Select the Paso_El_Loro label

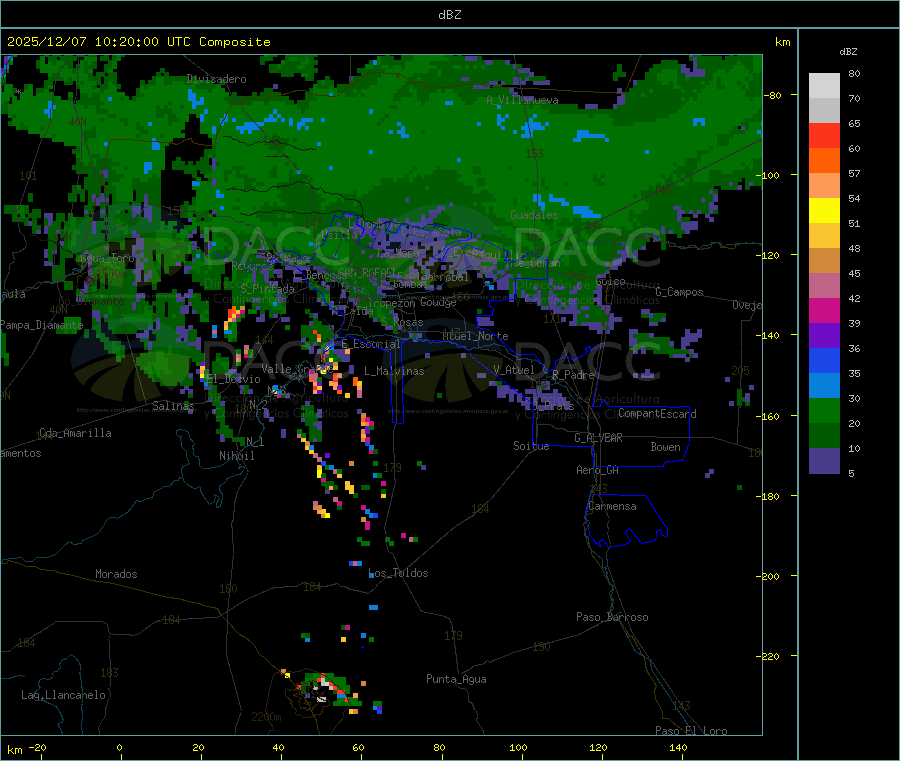691,731
